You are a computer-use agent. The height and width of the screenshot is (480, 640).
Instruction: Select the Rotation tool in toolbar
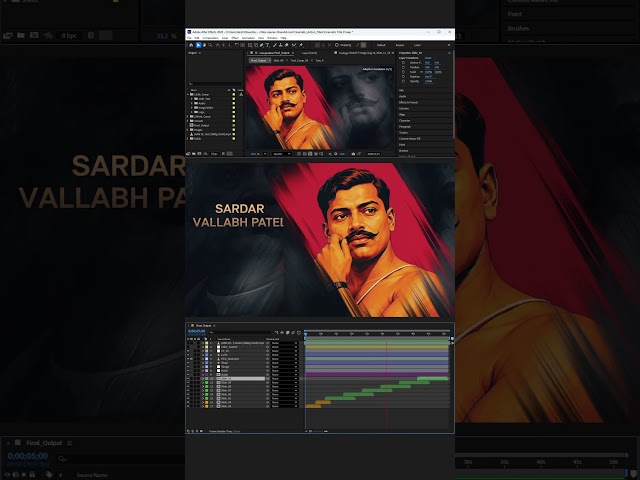point(236,45)
